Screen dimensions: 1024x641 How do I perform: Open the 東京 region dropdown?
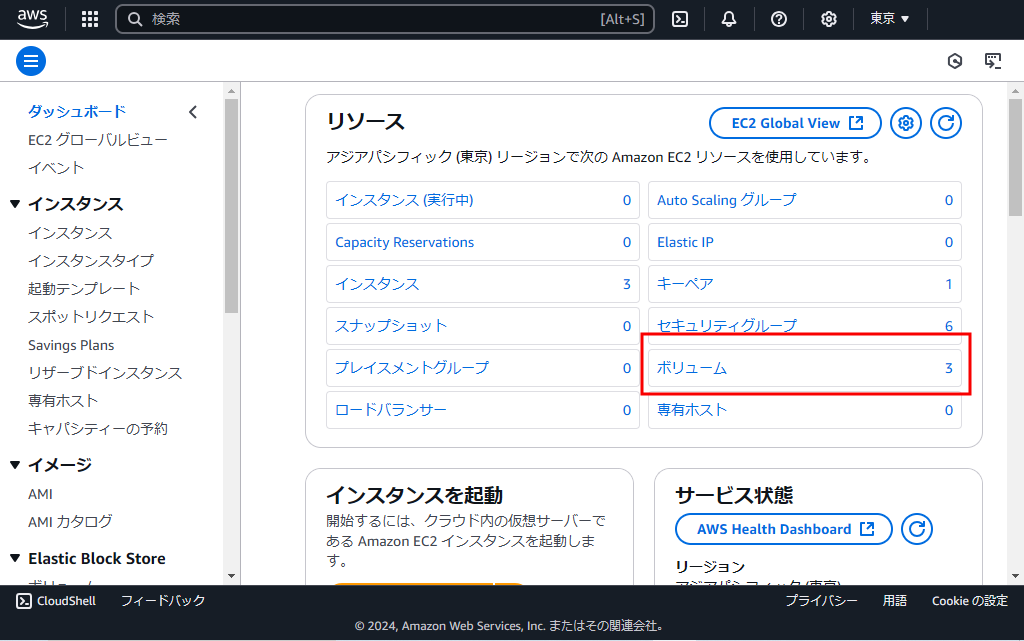point(889,19)
